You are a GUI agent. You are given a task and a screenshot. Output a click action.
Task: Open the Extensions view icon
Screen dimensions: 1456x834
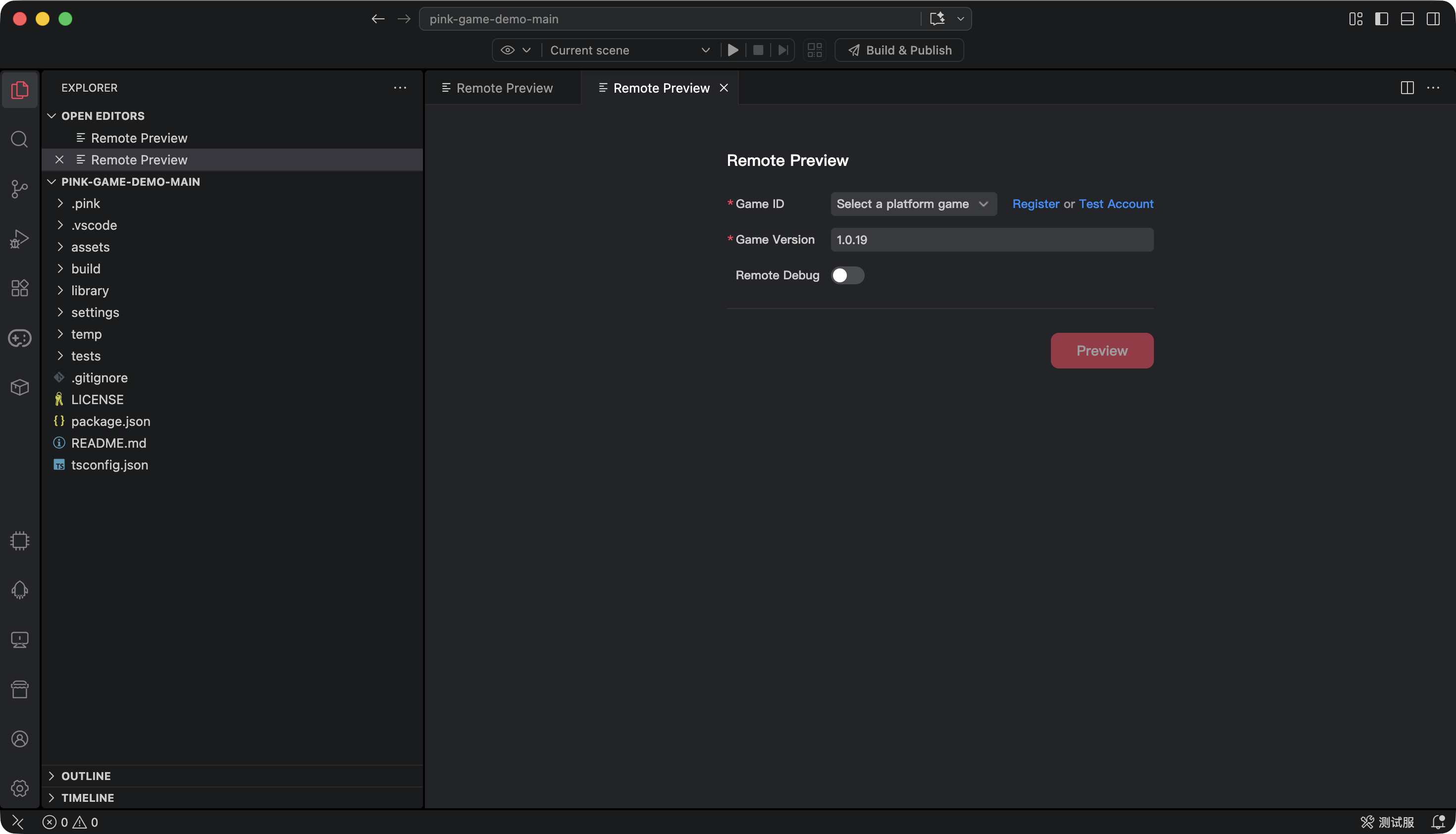pyautogui.click(x=19, y=288)
